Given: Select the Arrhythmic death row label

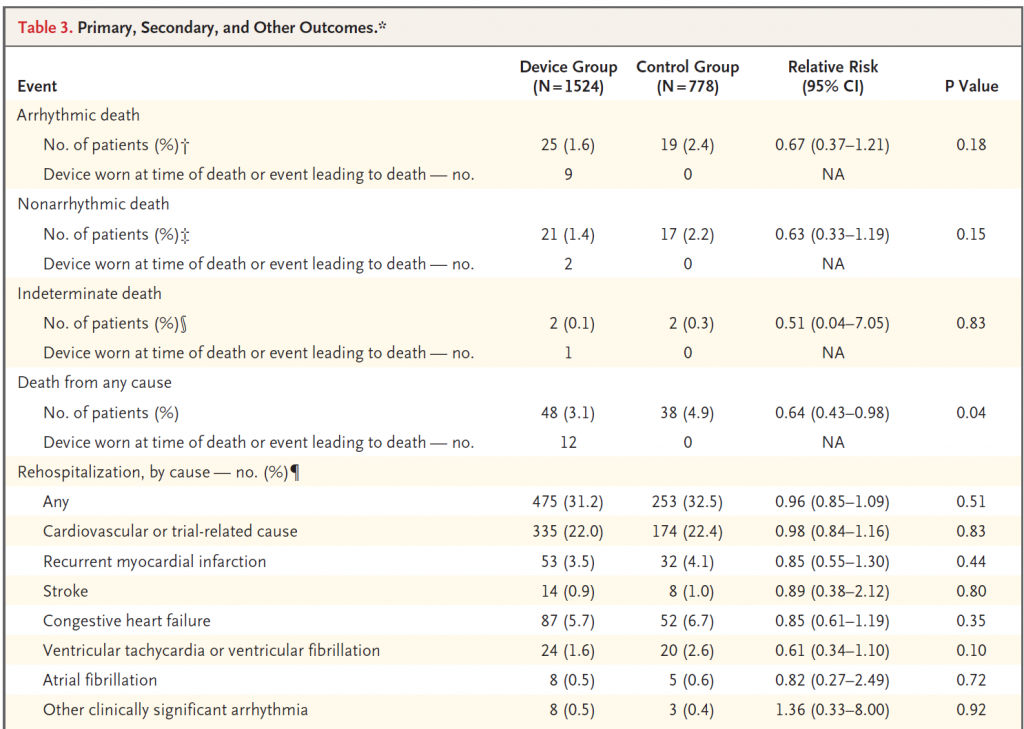Looking at the screenshot, I should coord(78,115).
